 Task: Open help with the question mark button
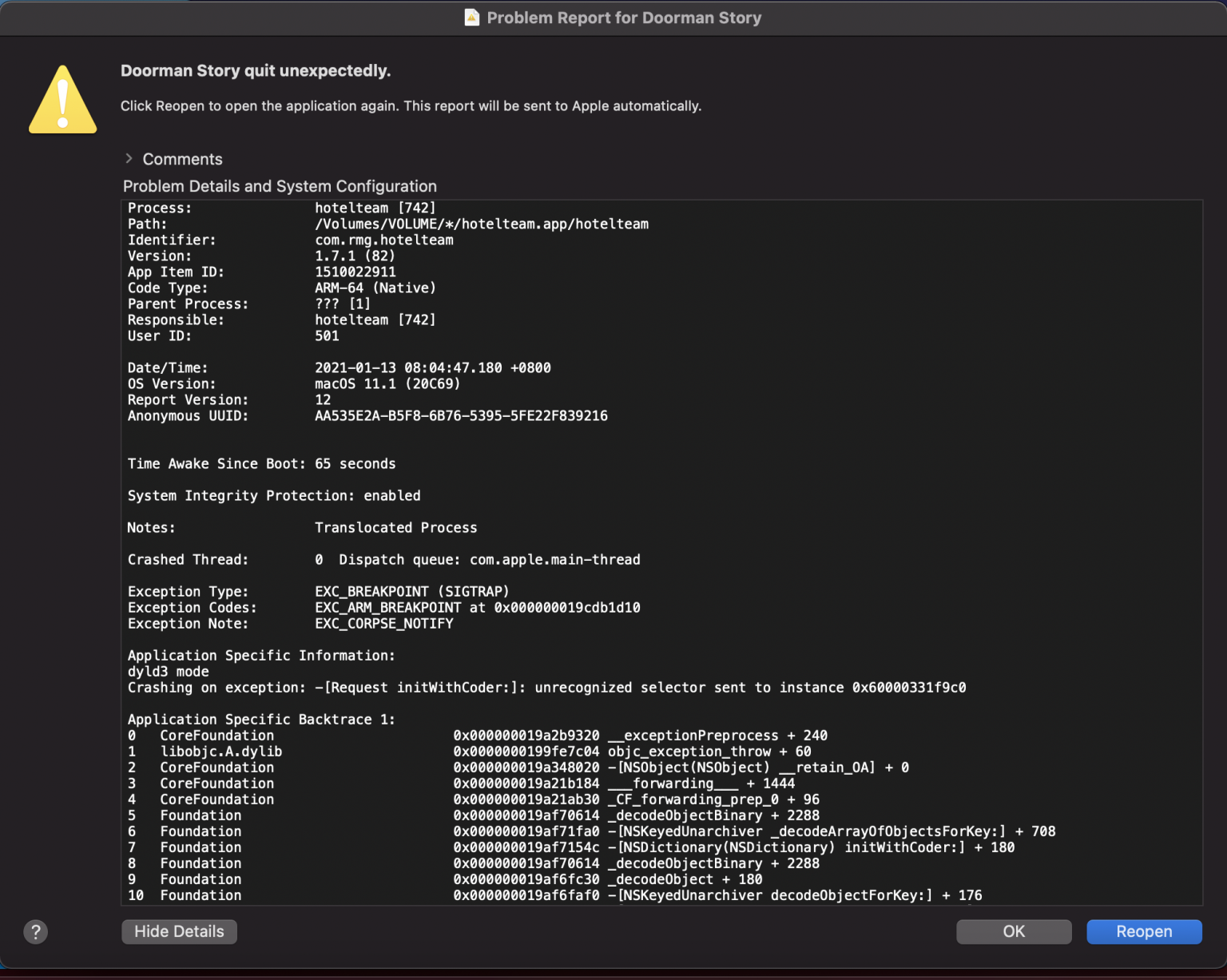pos(35,931)
